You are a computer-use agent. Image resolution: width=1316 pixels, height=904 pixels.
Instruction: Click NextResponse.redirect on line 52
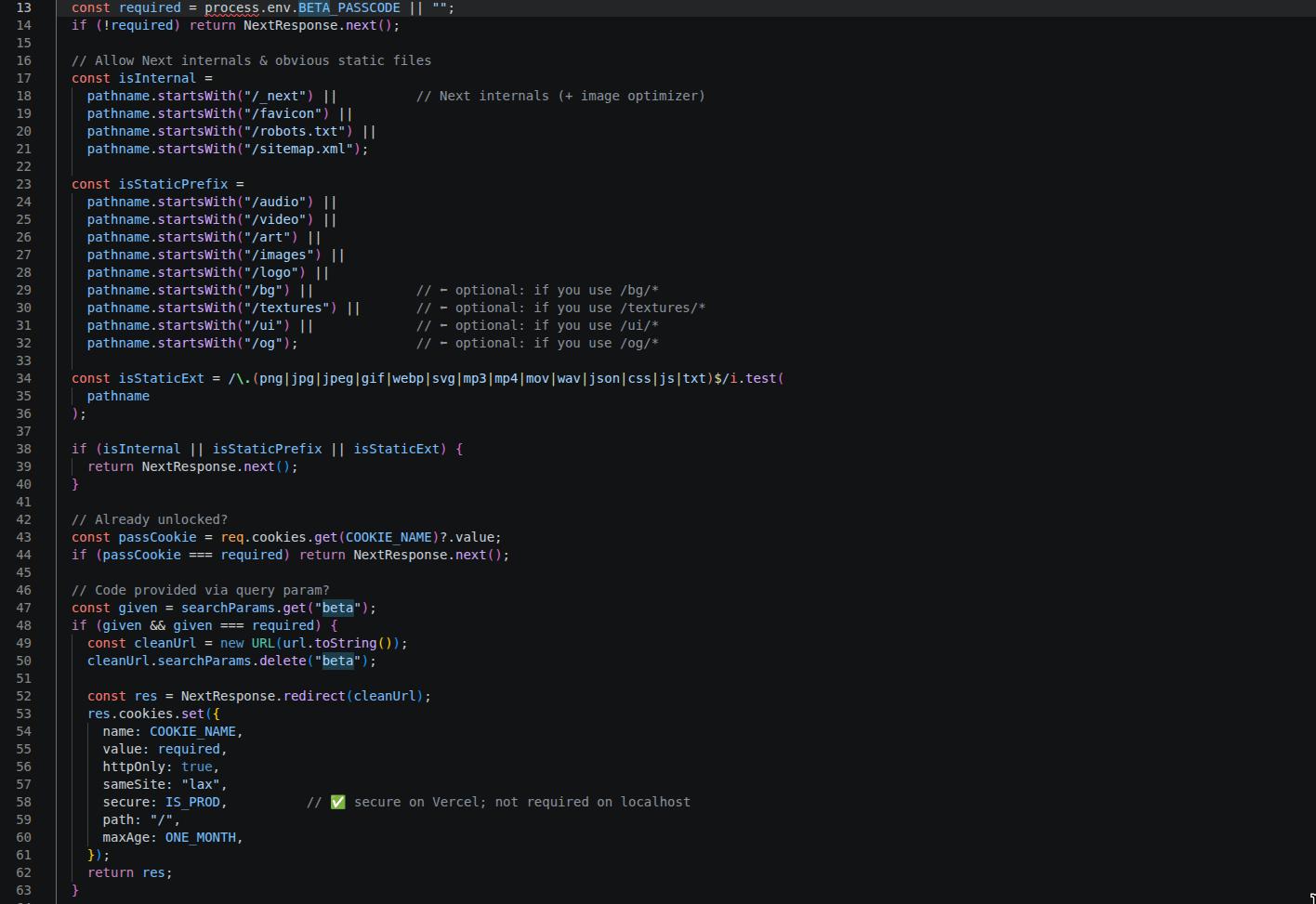pos(263,696)
